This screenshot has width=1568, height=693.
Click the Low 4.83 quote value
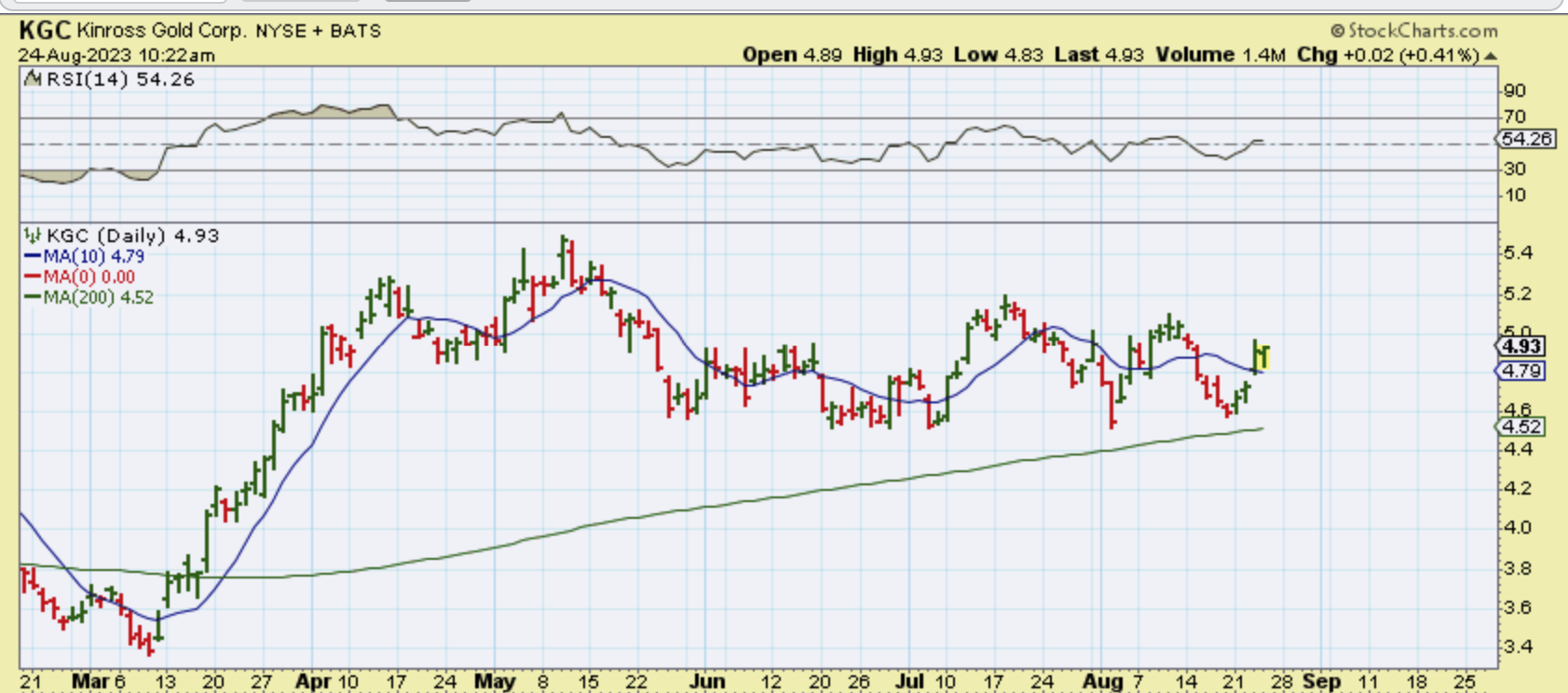tap(999, 55)
